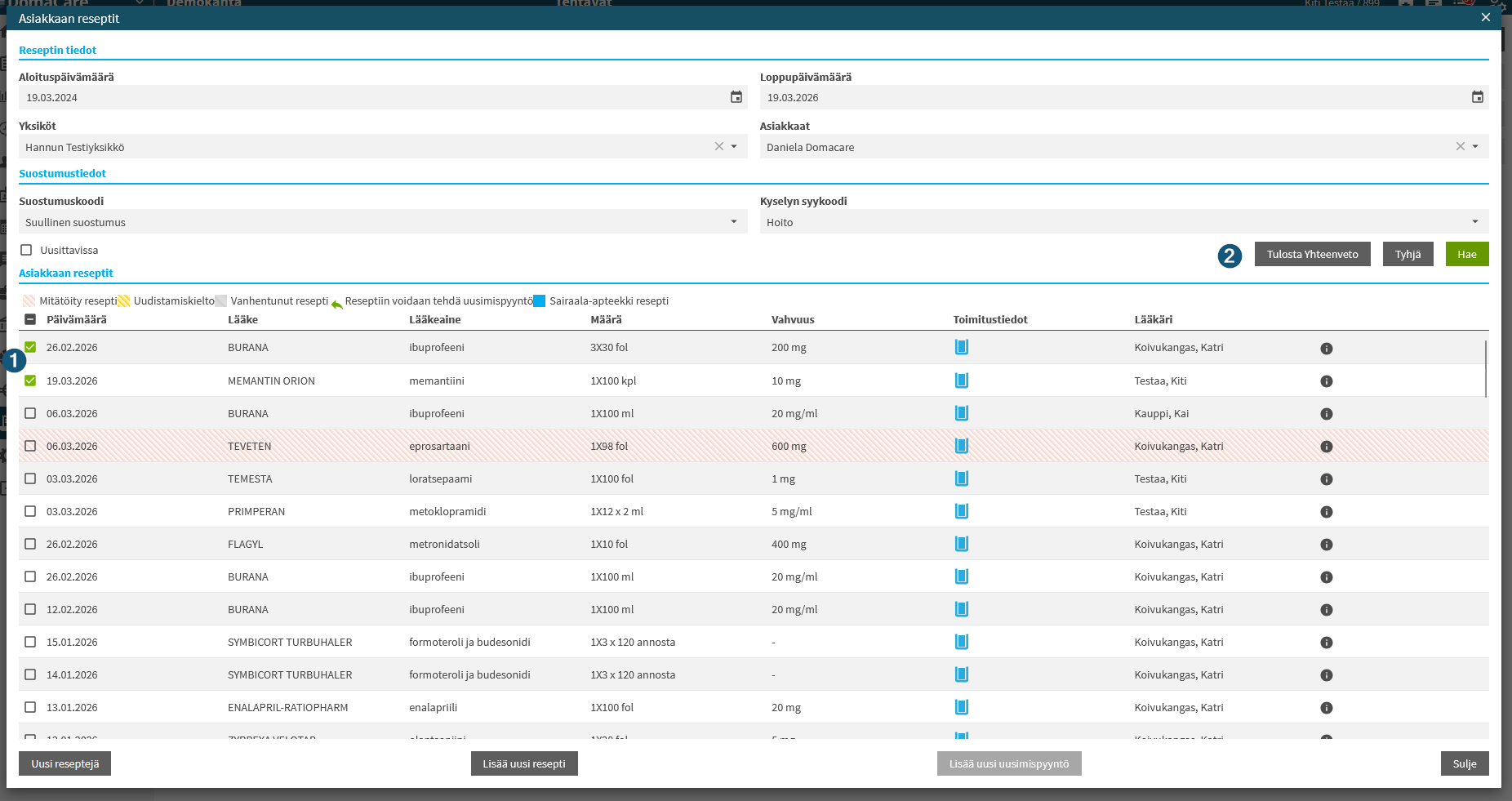Uncheck the BURANA 26.02.2026 3X30 fol row
Viewport: 1512px width, 801px height.
pyautogui.click(x=30, y=347)
